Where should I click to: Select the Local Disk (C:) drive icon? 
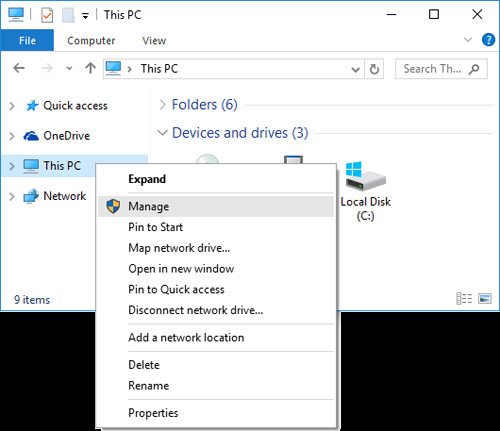click(366, 177)
